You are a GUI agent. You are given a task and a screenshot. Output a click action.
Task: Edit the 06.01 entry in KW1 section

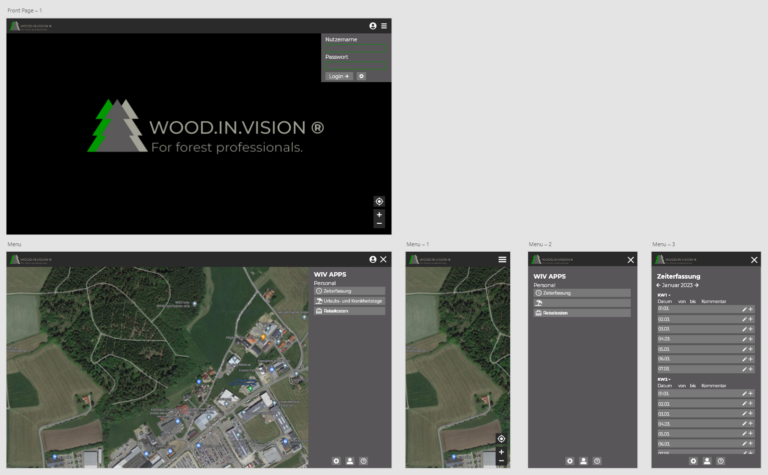point(744,359)
